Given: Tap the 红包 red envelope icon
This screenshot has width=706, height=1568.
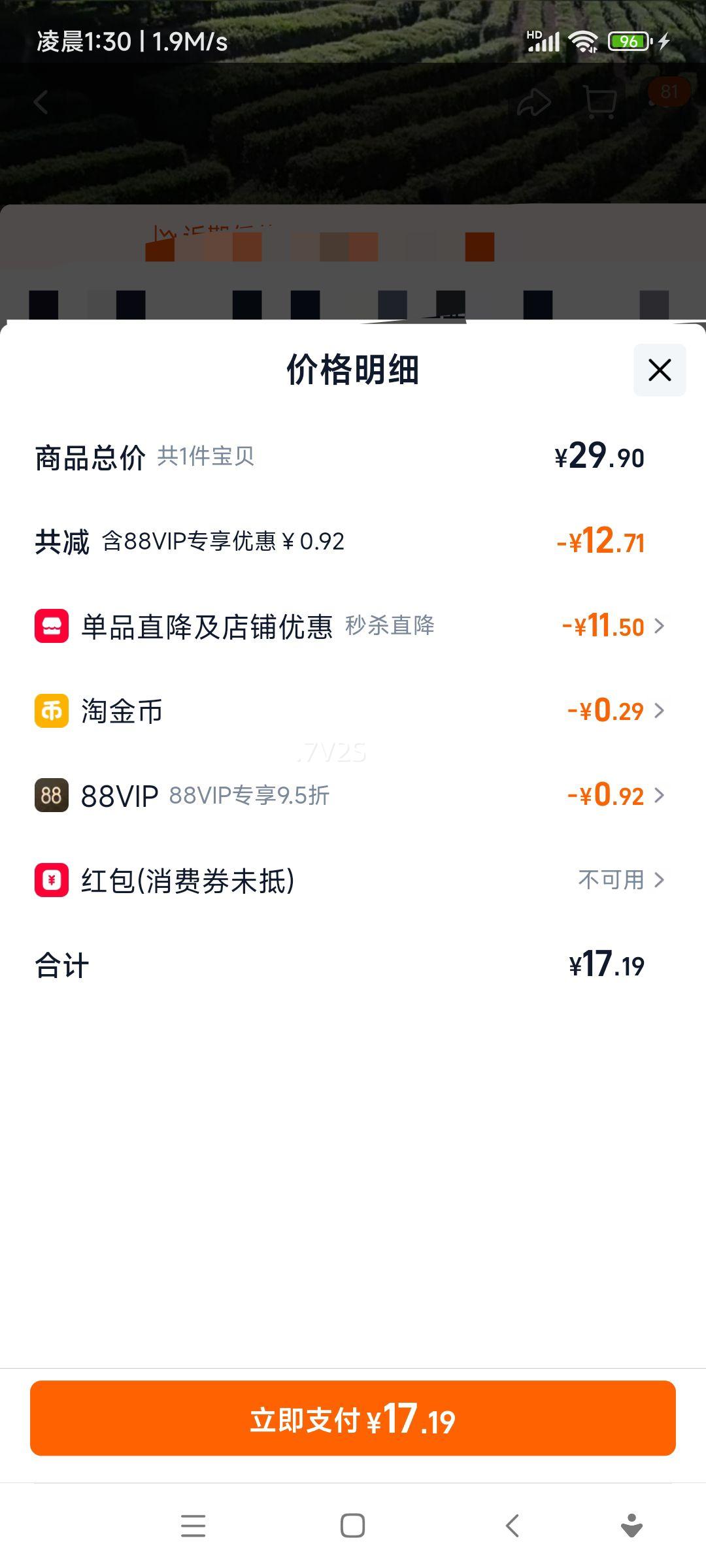Looking at the screenshot, I should [x=52, y=880].
